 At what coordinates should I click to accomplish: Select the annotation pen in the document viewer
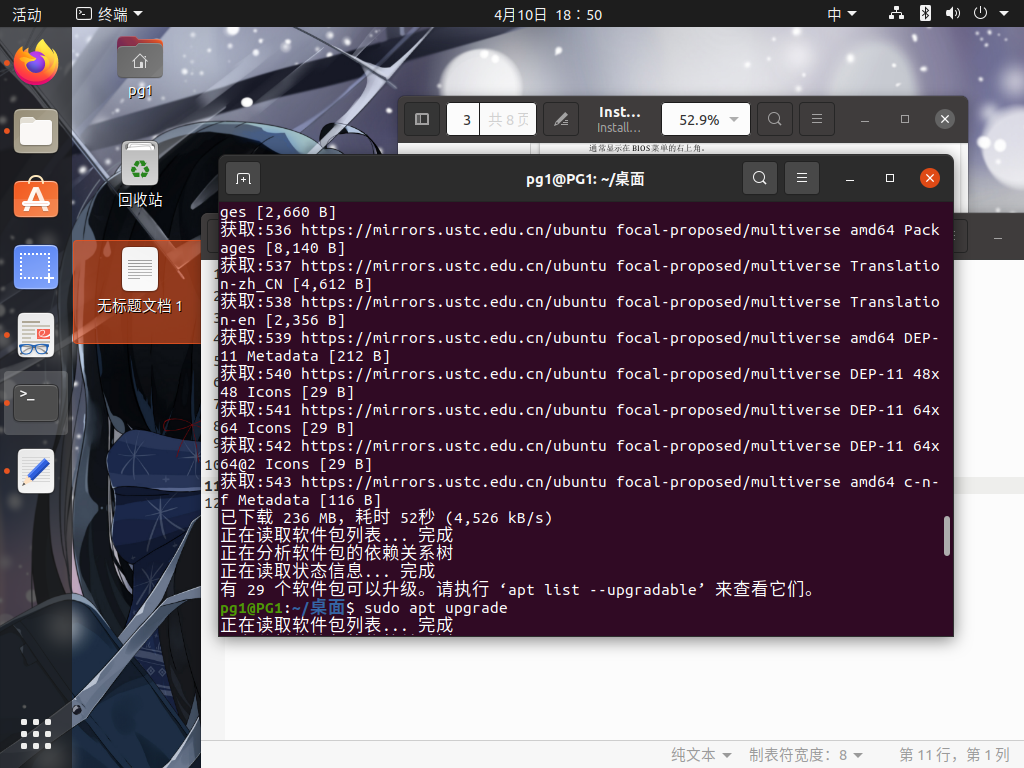click(x=560, y=118)
